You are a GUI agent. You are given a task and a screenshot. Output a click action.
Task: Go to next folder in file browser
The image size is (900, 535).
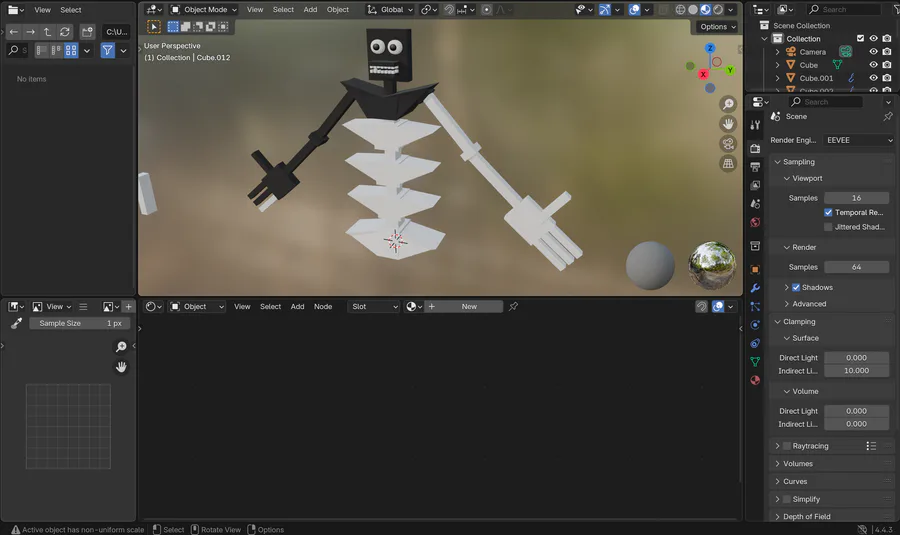(30, 32)
